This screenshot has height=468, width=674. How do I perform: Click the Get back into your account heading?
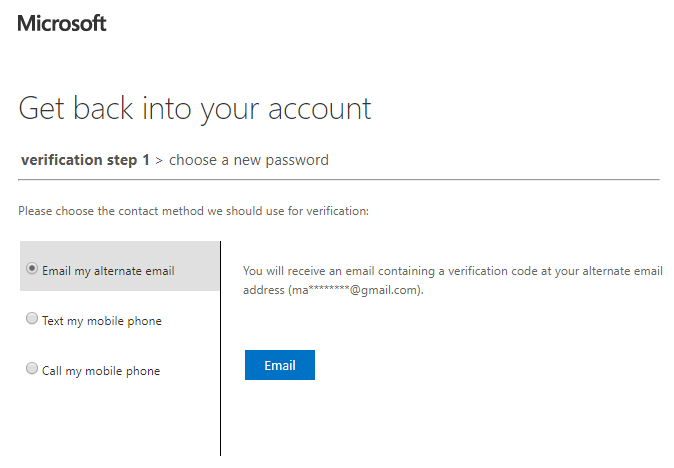coord(195,108)
